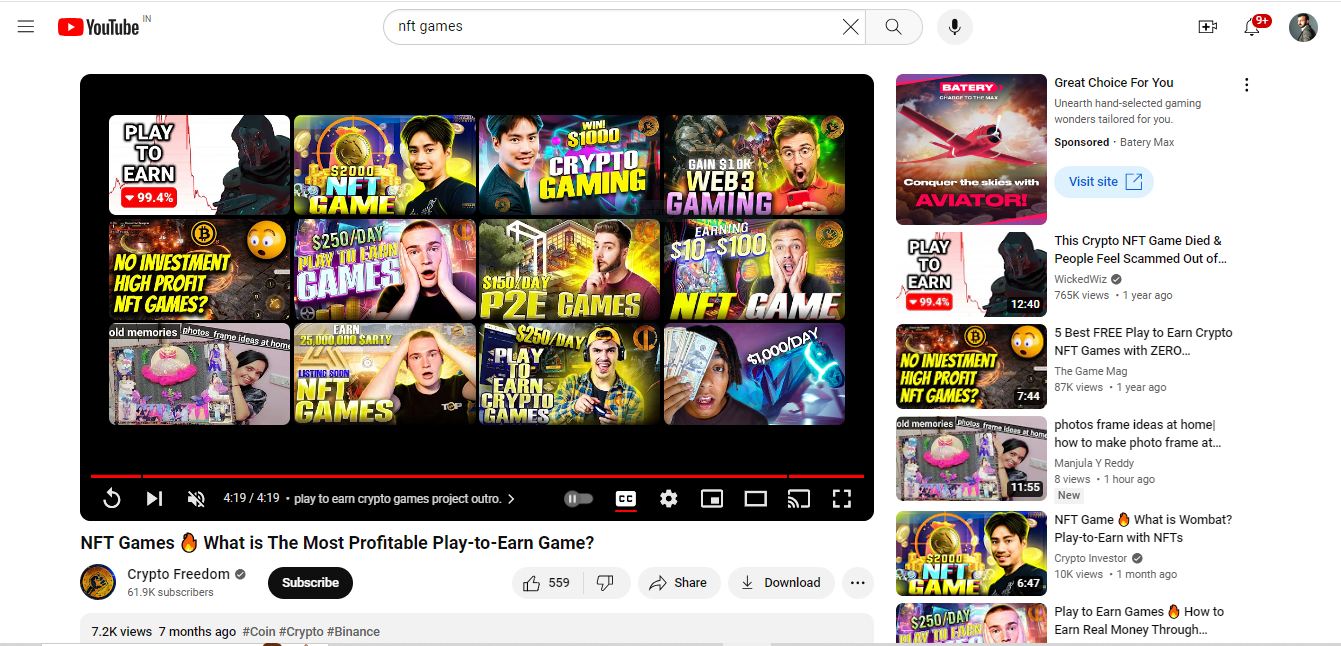The image size is (1341, 646).
Task: Select end screen PLAY TO EARN CRYPTO GAMES thumbnail
Action: pyautogui.click(x=570, y=374)
